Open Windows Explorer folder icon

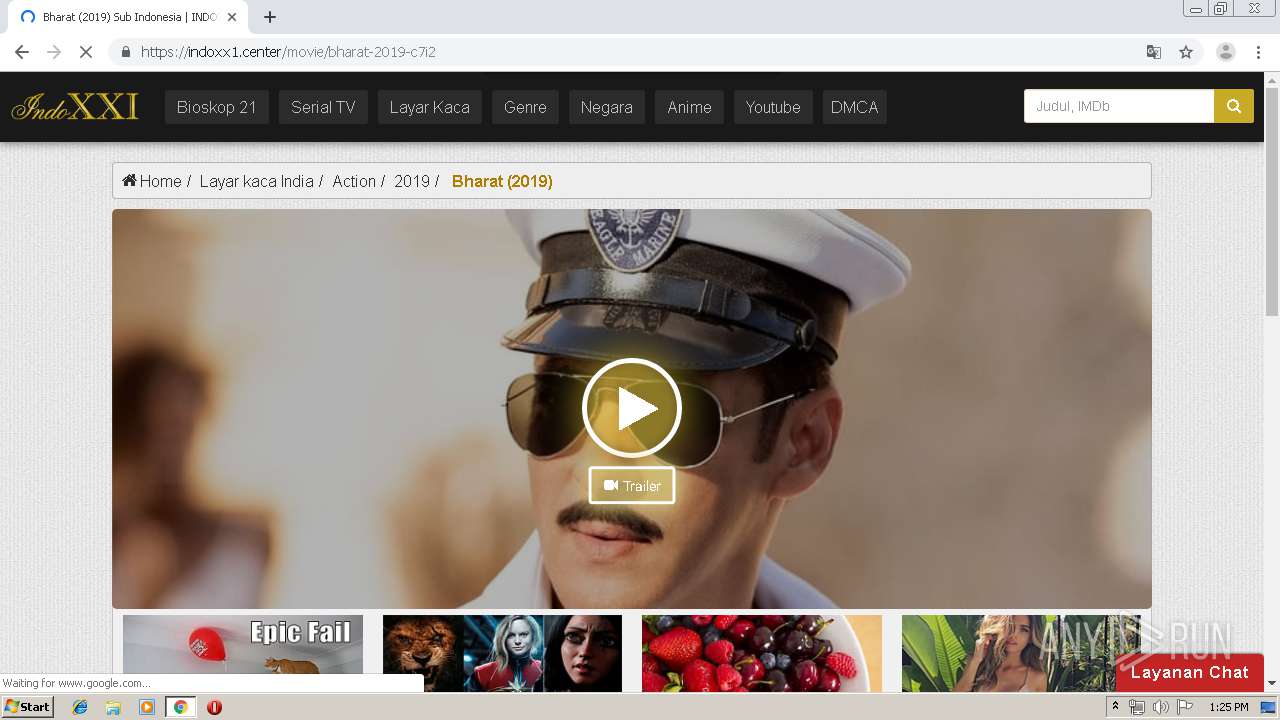point(113,707)
